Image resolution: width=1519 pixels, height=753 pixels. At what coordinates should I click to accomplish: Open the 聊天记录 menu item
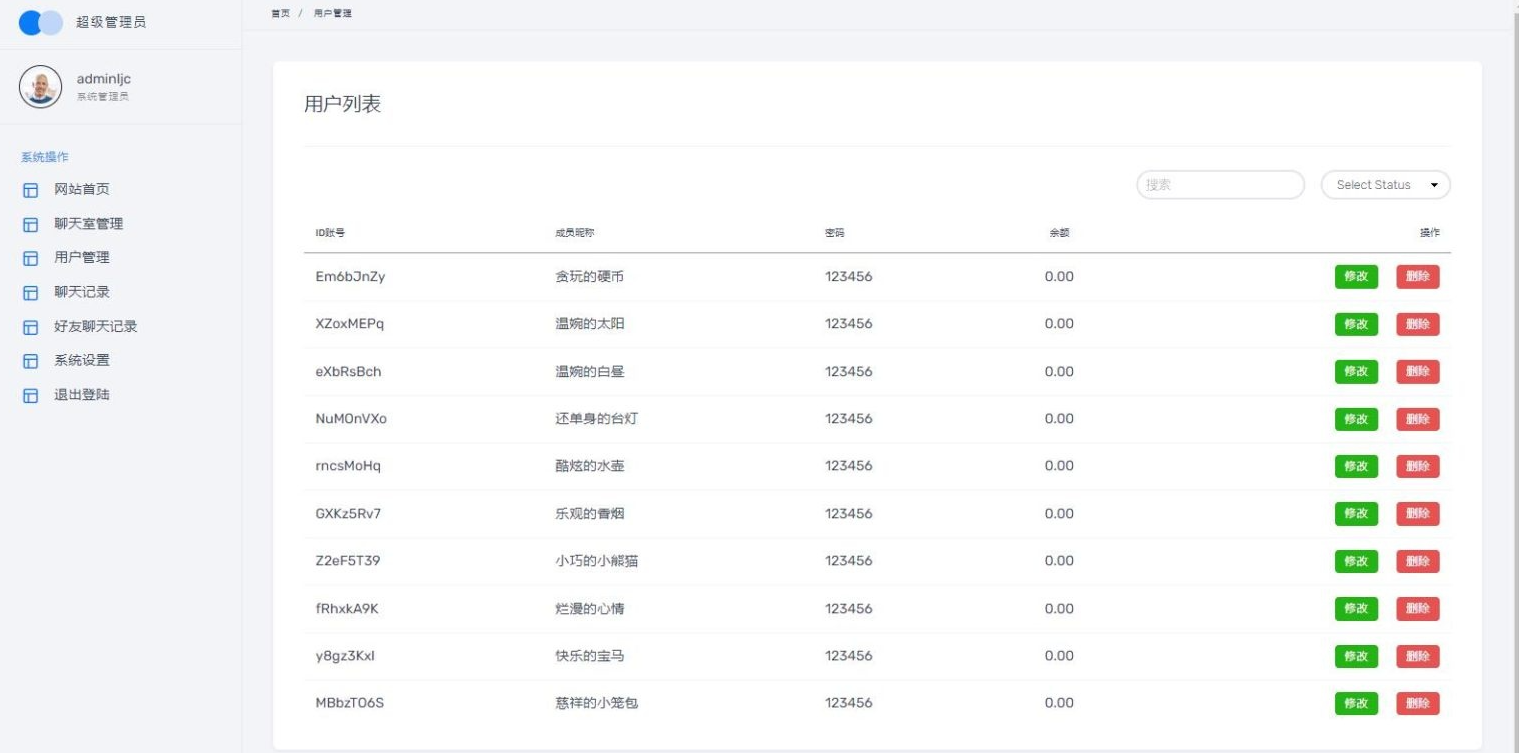tap(82, 292)
